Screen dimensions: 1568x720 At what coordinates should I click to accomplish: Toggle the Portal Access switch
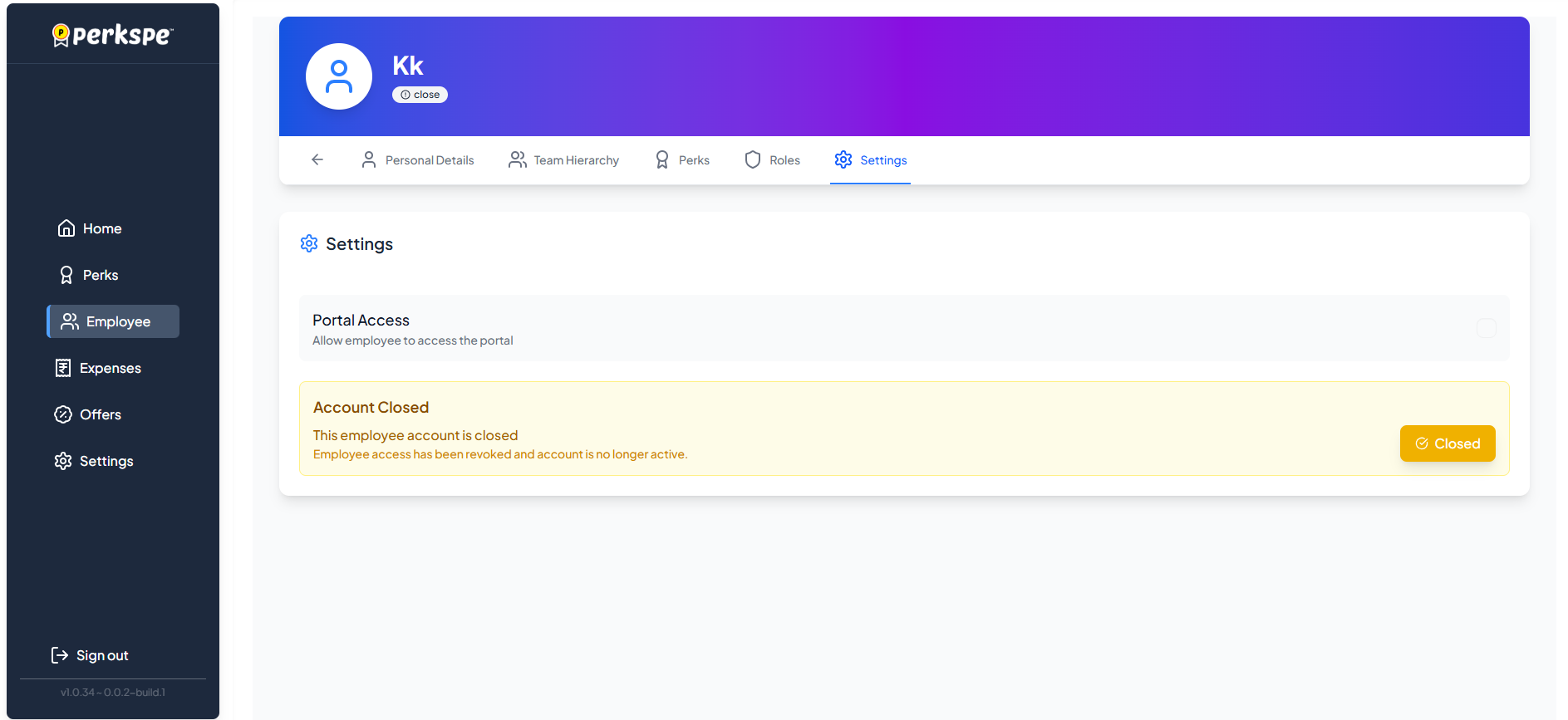pos(1486,328)
